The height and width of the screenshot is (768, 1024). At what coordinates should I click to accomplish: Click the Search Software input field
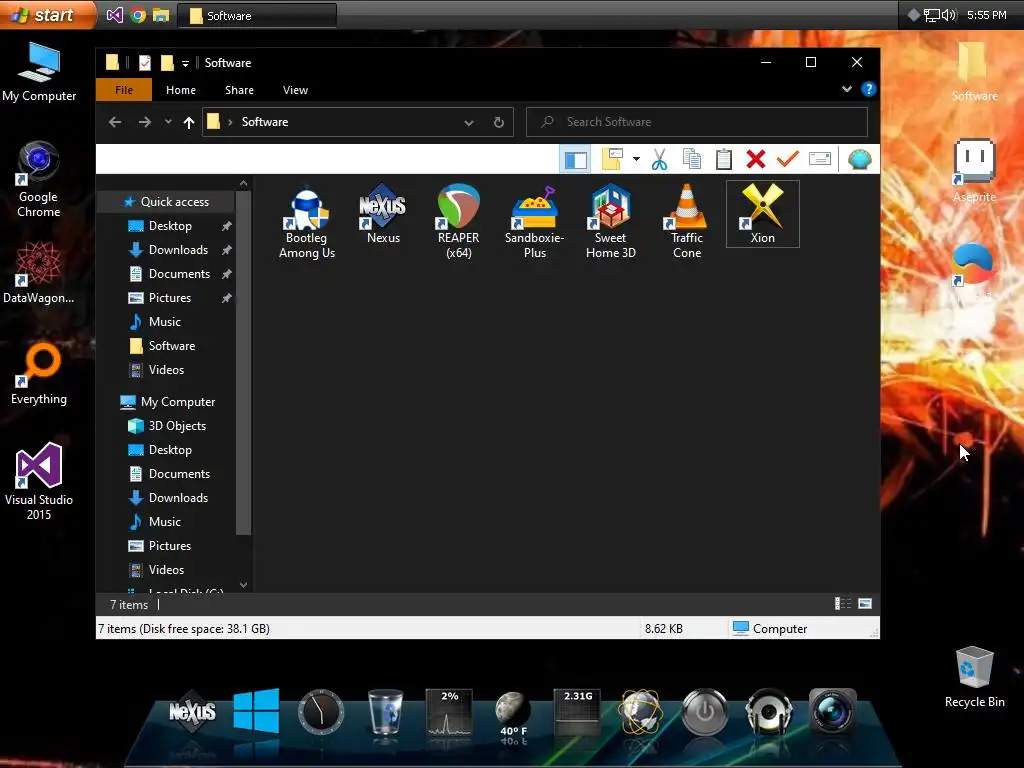697,122
